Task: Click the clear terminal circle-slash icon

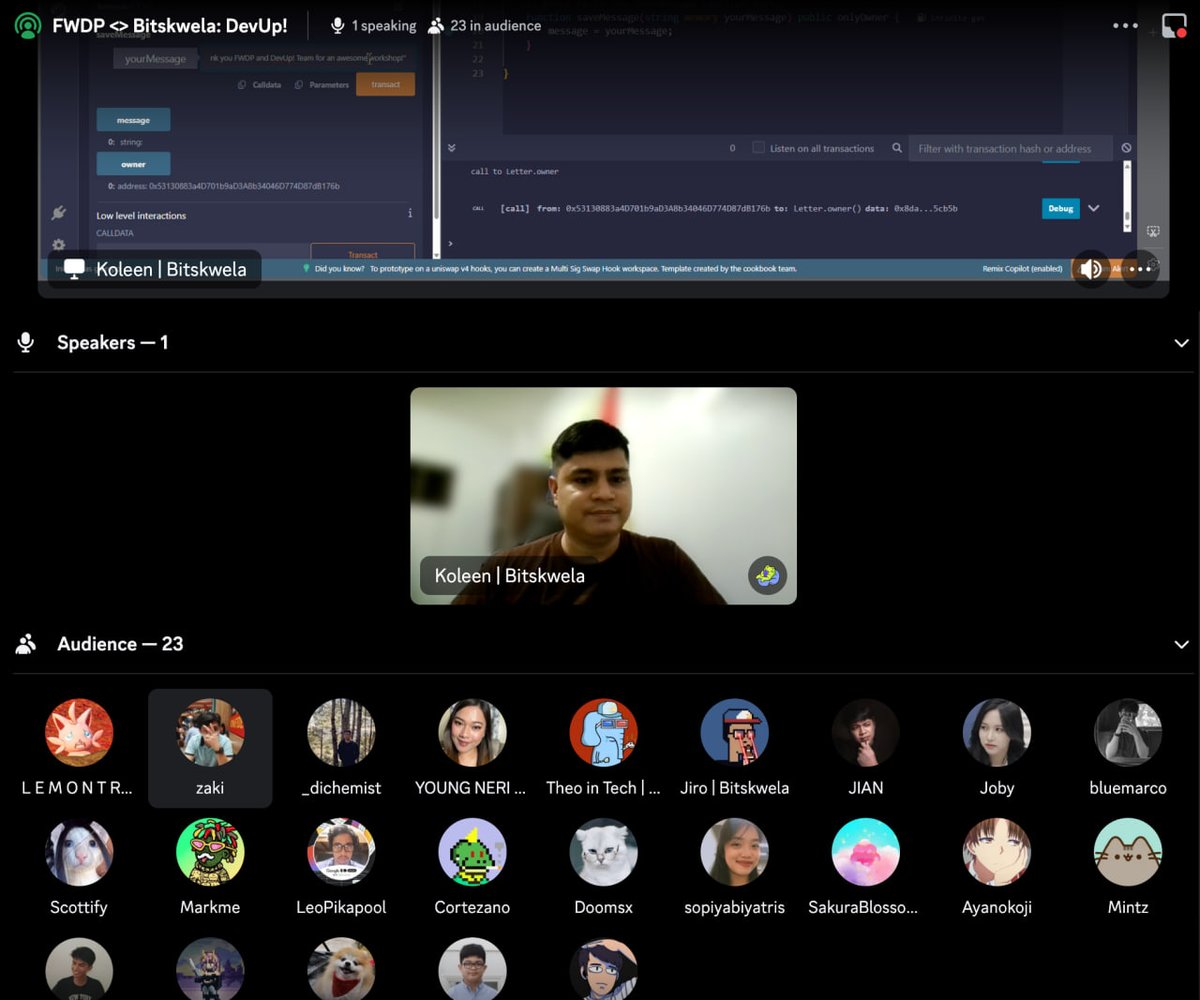Action: (x=1127, y=148)
